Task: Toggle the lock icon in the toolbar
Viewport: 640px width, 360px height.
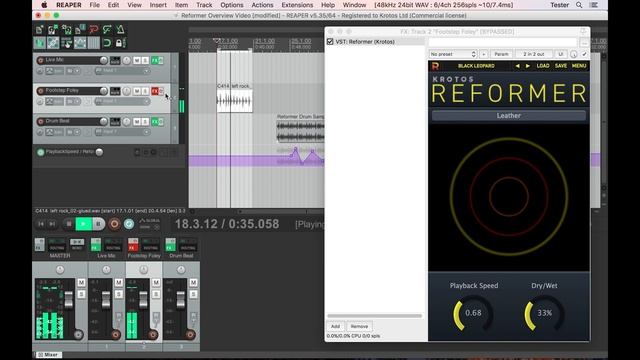Action: (120, 42)
